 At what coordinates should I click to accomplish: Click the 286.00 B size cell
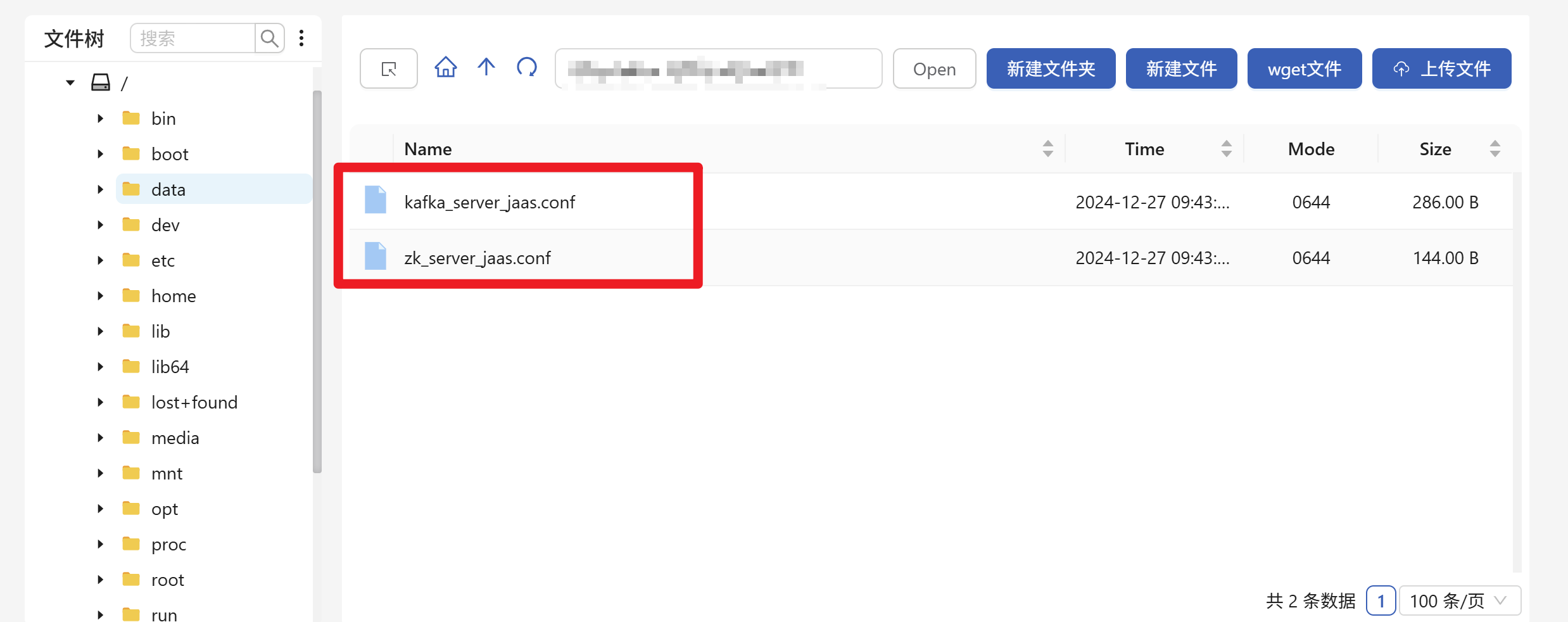pyautogui.click(x=1445, y=202)
